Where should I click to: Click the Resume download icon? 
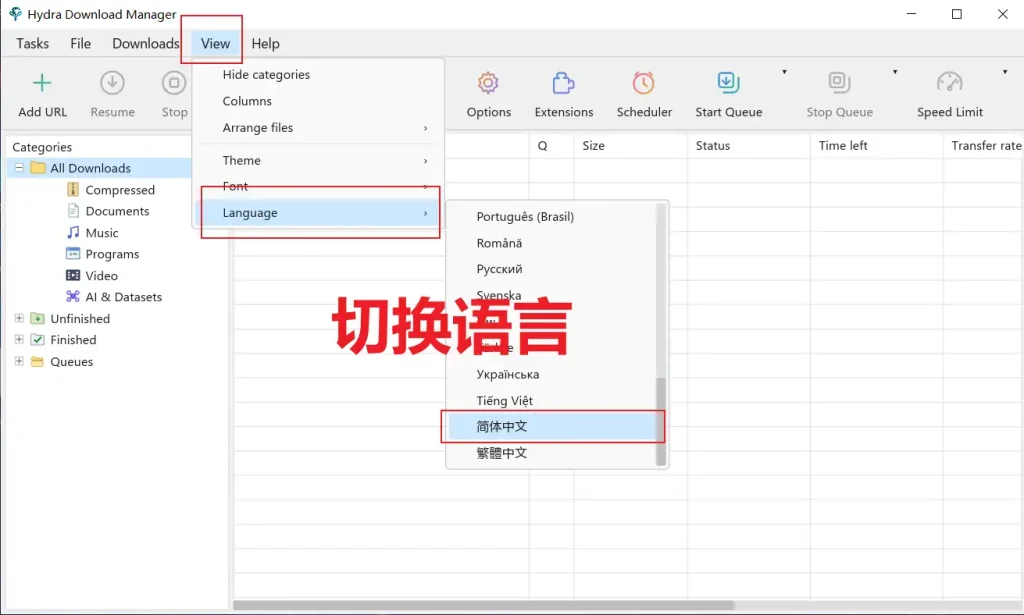[112, 83]
